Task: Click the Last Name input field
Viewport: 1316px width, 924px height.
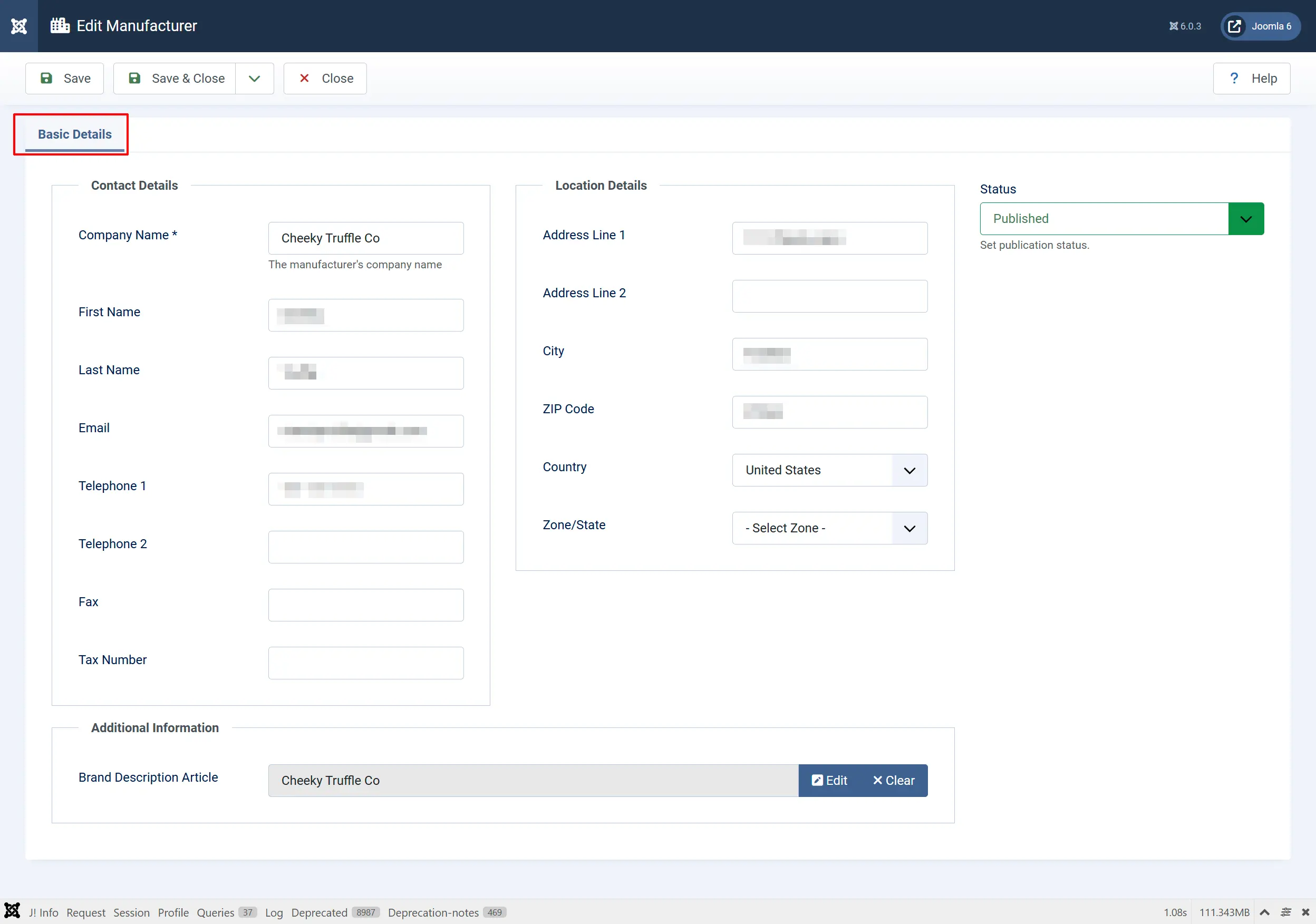Action: click(366, 373)
